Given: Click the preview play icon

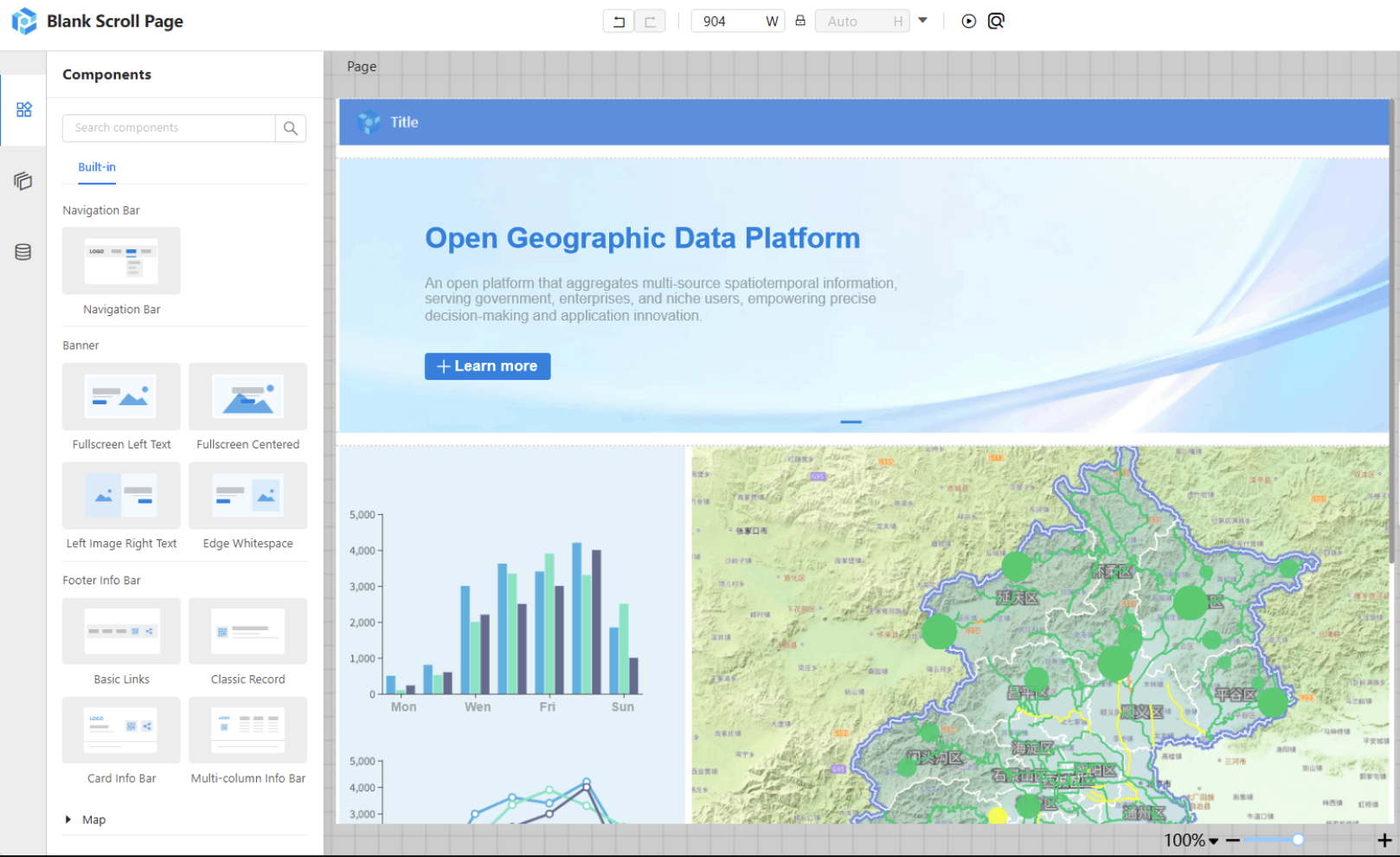Looking at the screenshot, I should point(968,21).
